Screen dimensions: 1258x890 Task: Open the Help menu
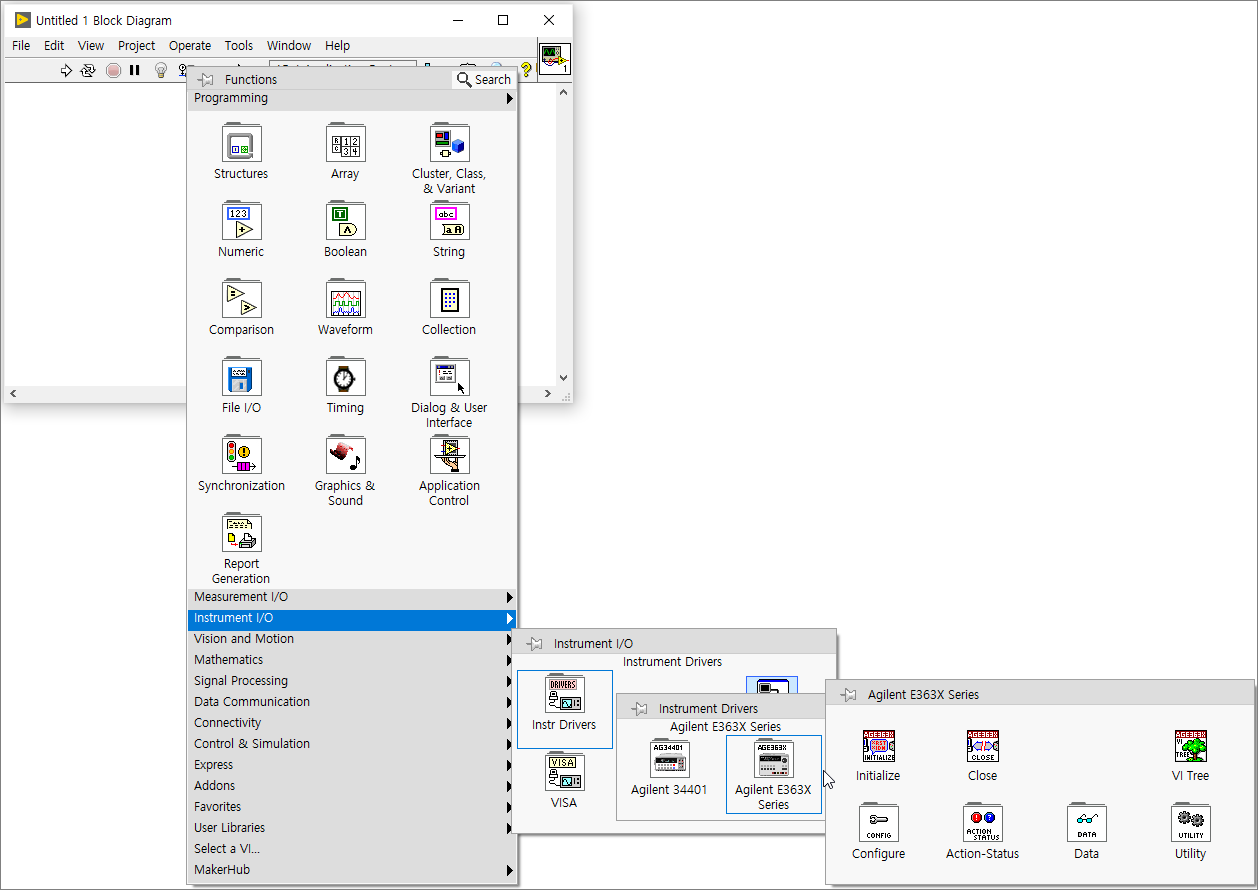pos(338,45)
